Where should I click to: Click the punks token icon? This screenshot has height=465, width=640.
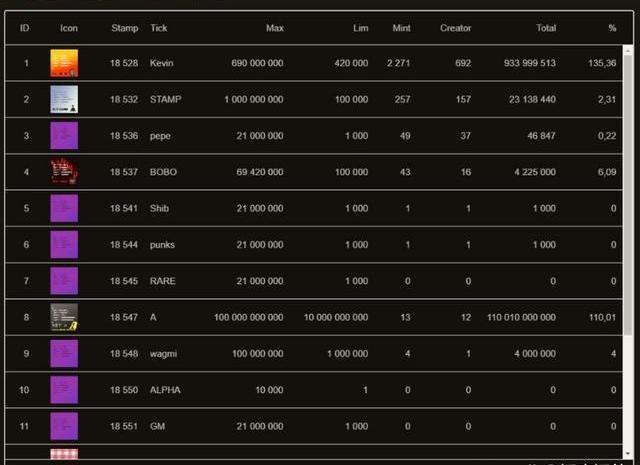pos(64,244)
